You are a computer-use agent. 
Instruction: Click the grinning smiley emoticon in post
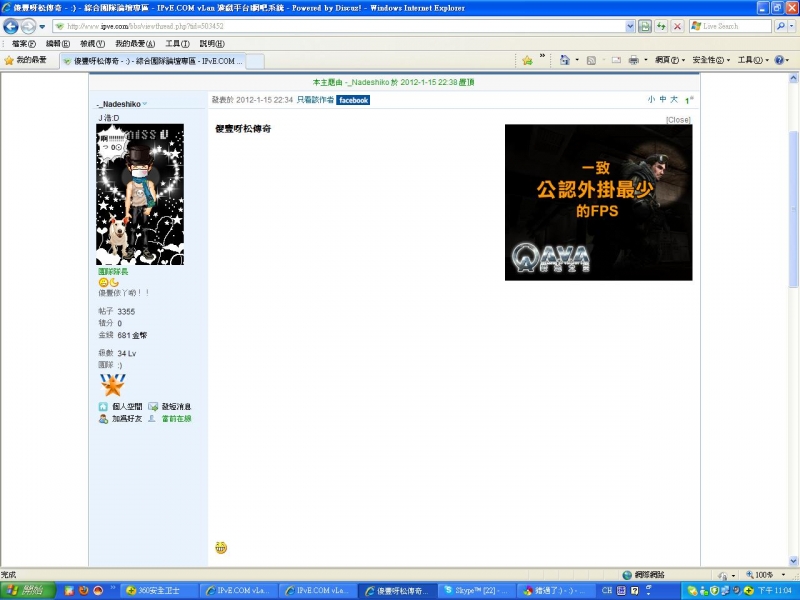[x=221, y=547]
